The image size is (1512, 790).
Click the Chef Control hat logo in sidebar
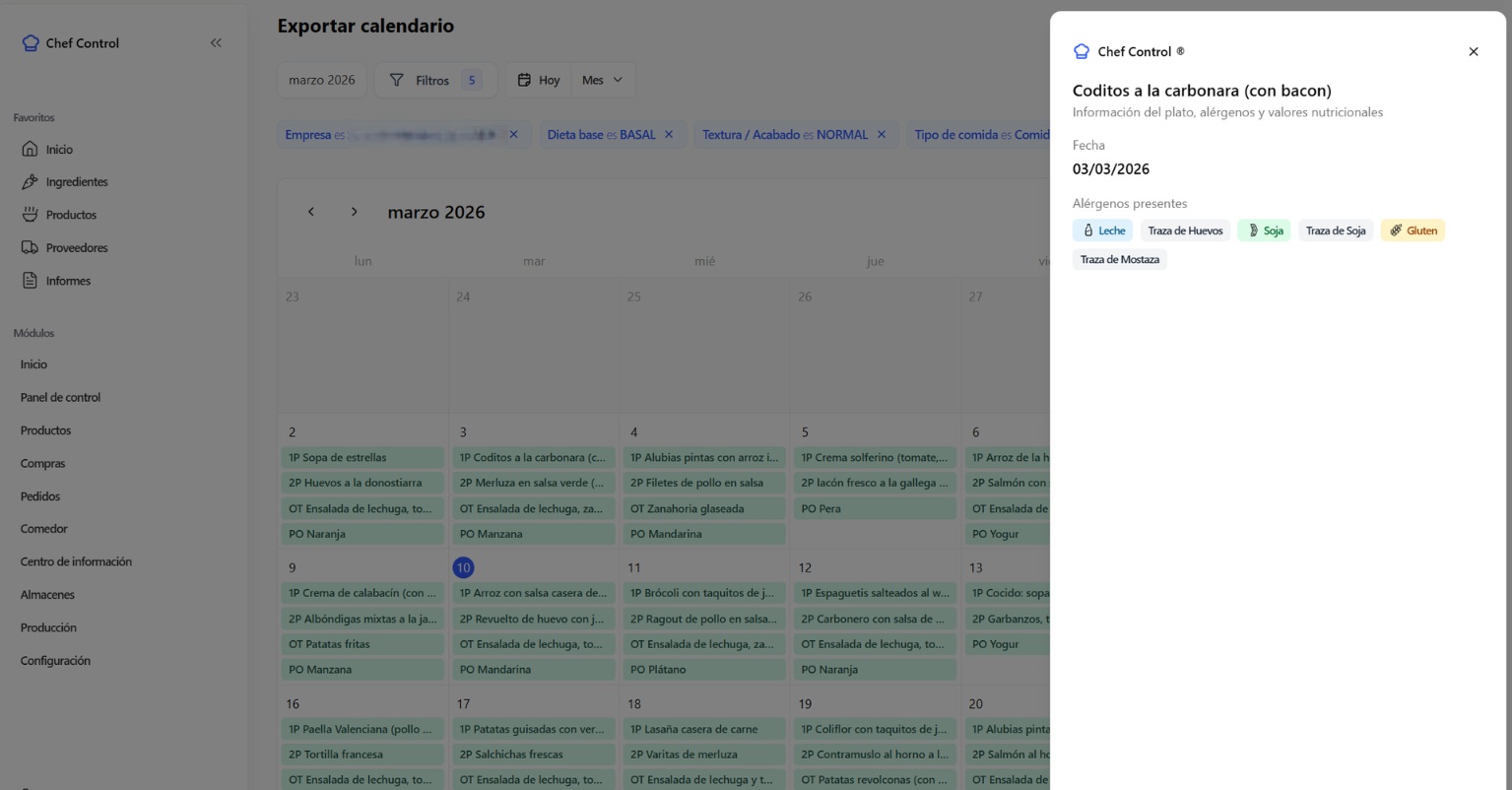click(x=31, y=43)
